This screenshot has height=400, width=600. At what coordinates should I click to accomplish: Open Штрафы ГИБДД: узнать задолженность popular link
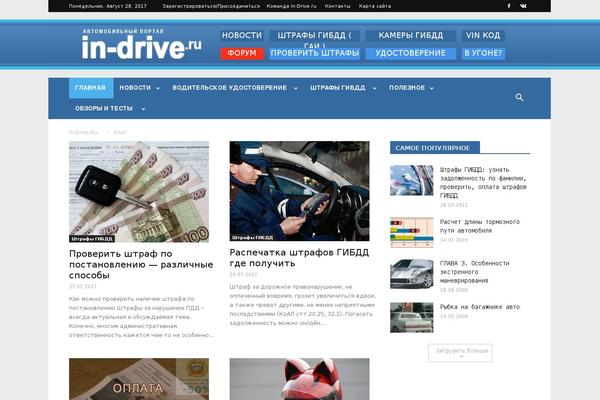(x=483, y=183)
